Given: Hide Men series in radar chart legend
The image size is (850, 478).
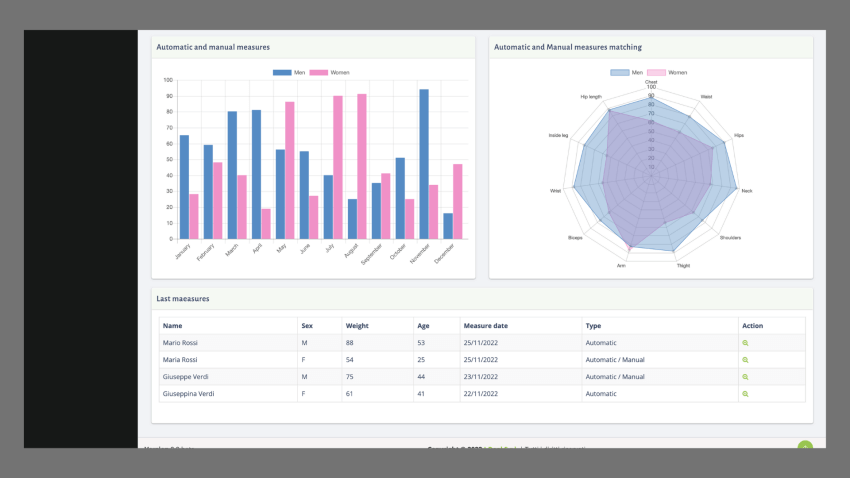Looking at the screenshot, I should (x=627, y=73).
